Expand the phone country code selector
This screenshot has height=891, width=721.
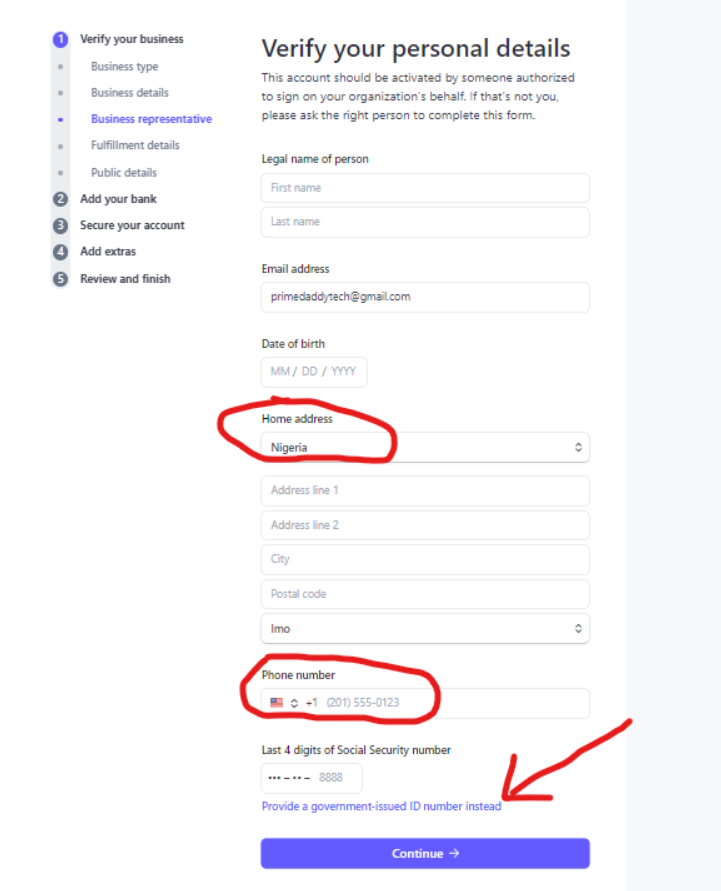tap(294, 703)
